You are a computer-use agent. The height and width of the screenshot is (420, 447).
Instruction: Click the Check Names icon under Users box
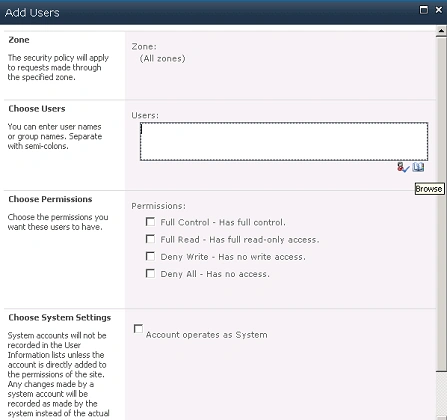(x=403, y=167)
